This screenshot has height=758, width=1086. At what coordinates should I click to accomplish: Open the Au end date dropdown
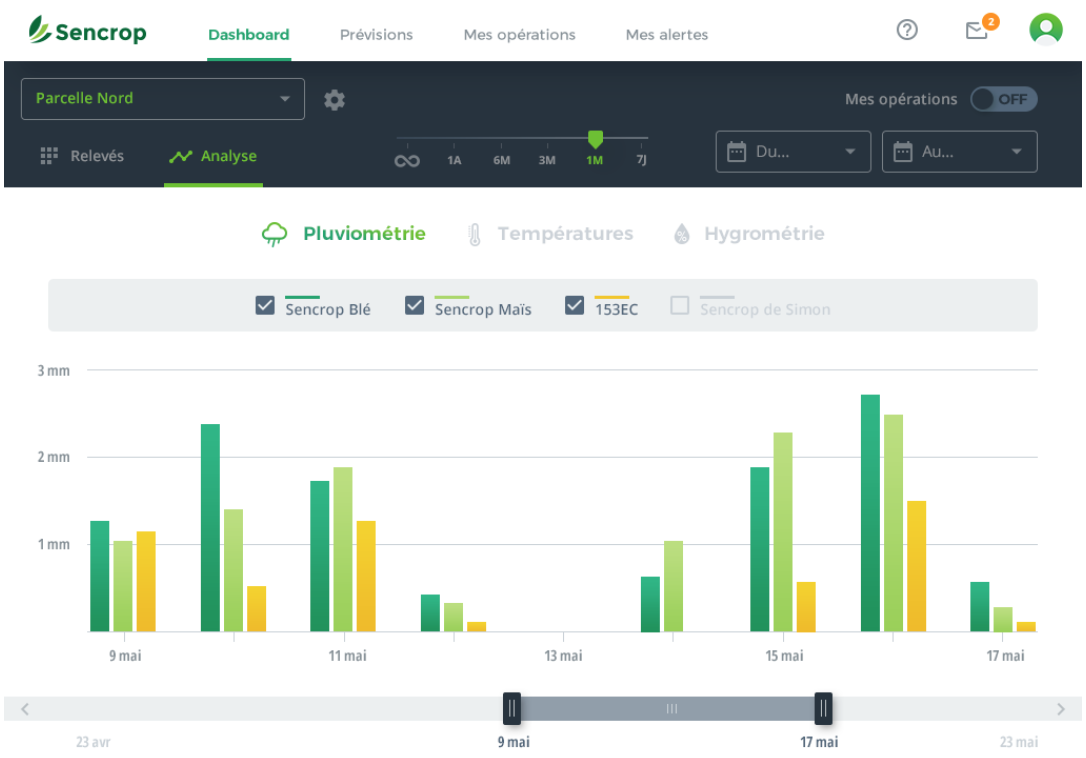[959, 152]
